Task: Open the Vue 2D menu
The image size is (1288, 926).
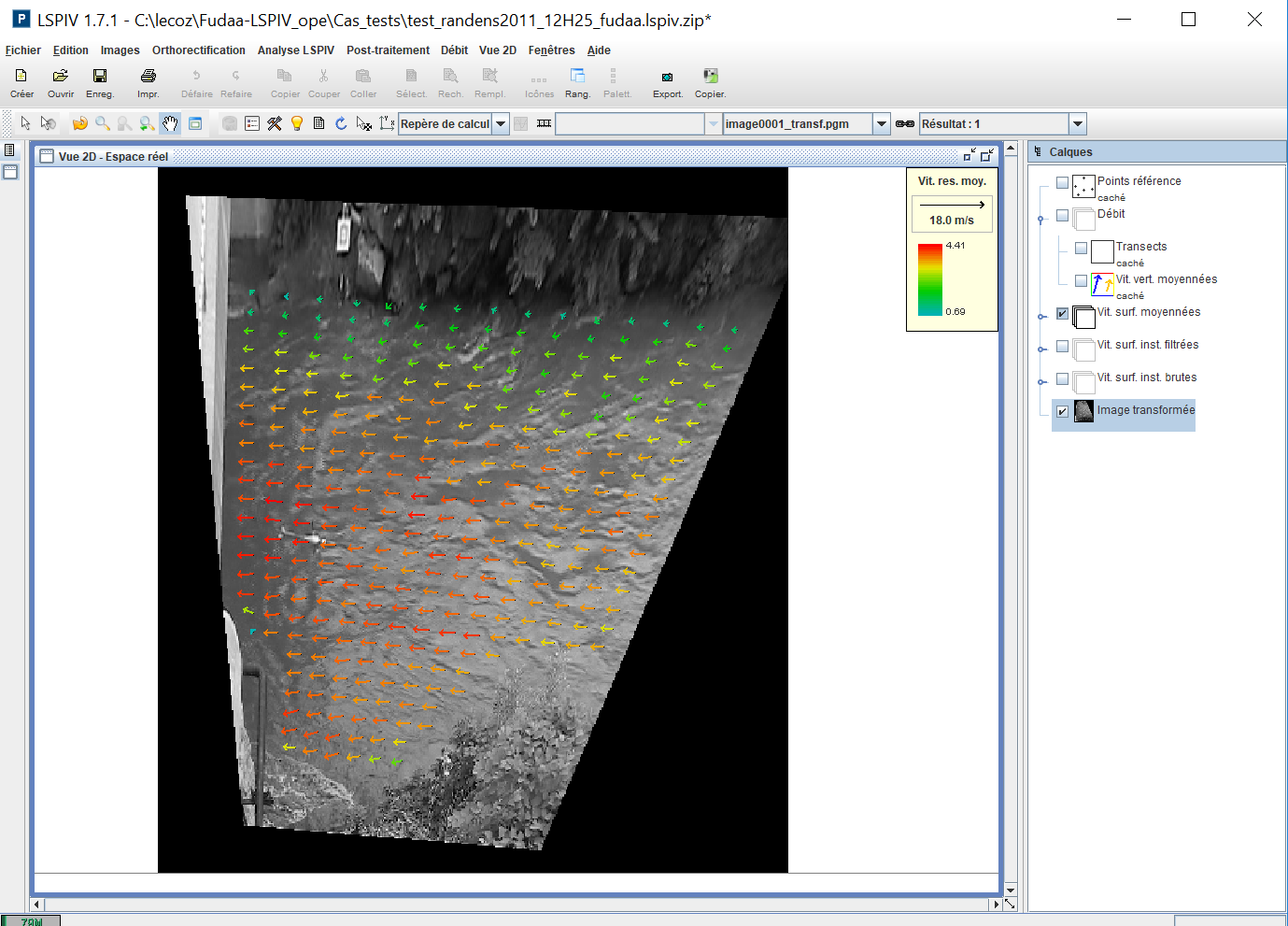Action: click(x=498, y=50)
